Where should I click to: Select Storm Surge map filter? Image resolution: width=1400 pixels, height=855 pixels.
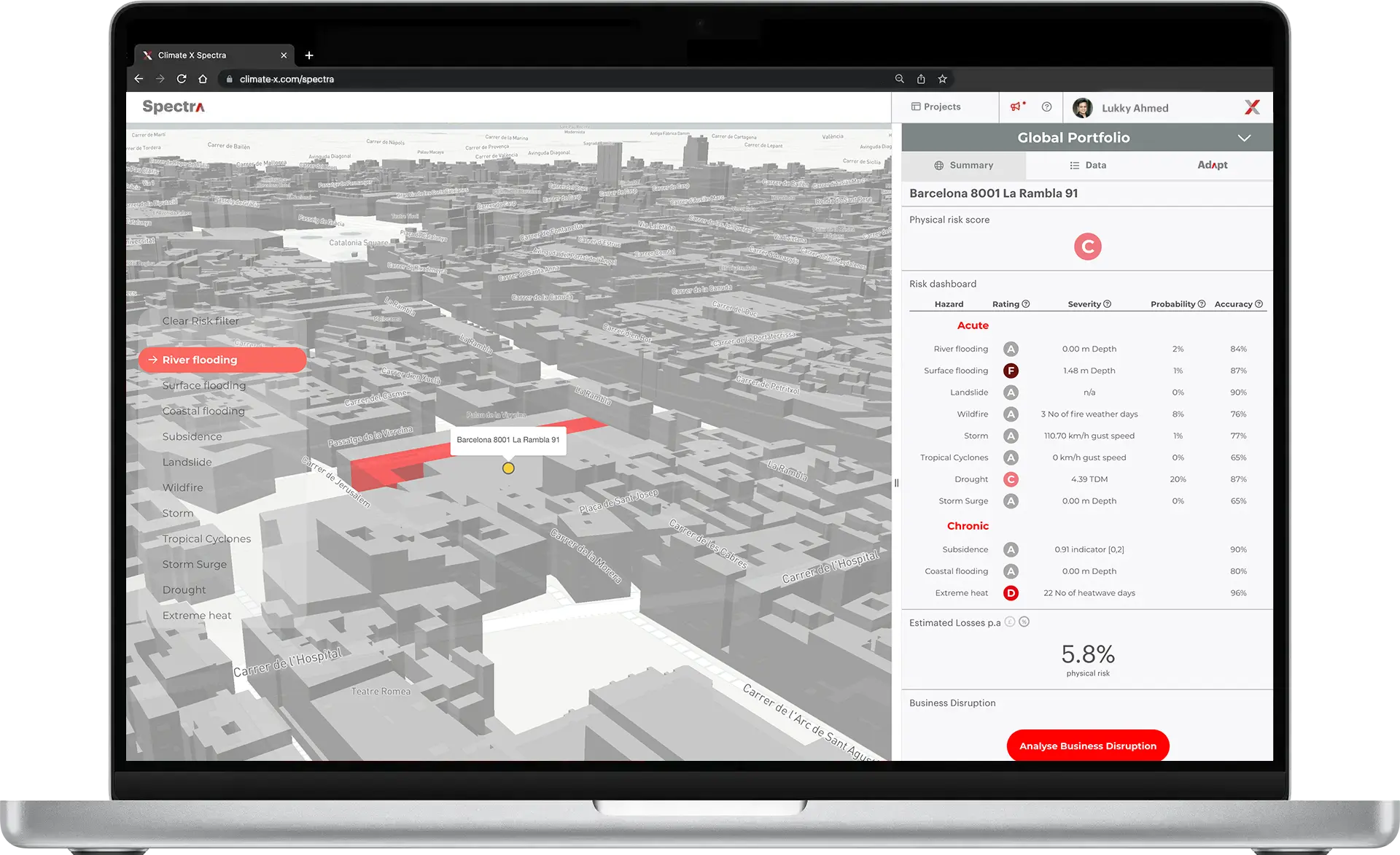(x=195, y=565)
